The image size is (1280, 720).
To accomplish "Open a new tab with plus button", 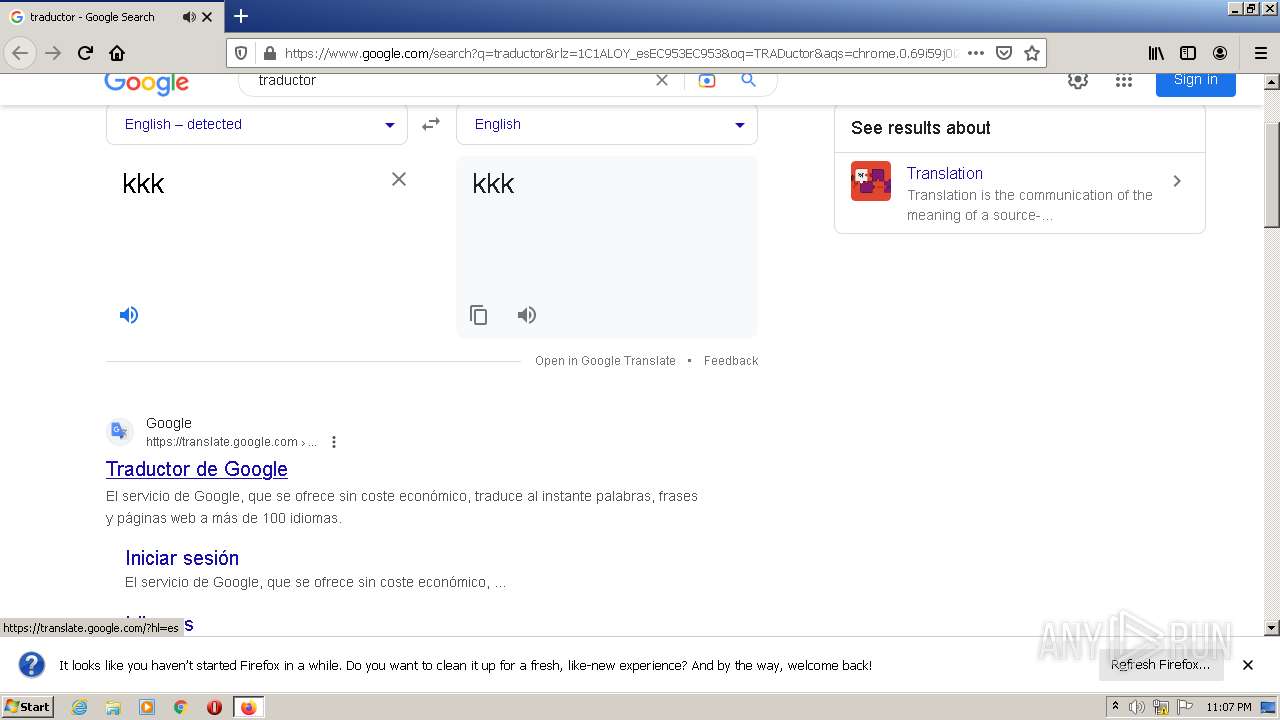I will 241,16.
